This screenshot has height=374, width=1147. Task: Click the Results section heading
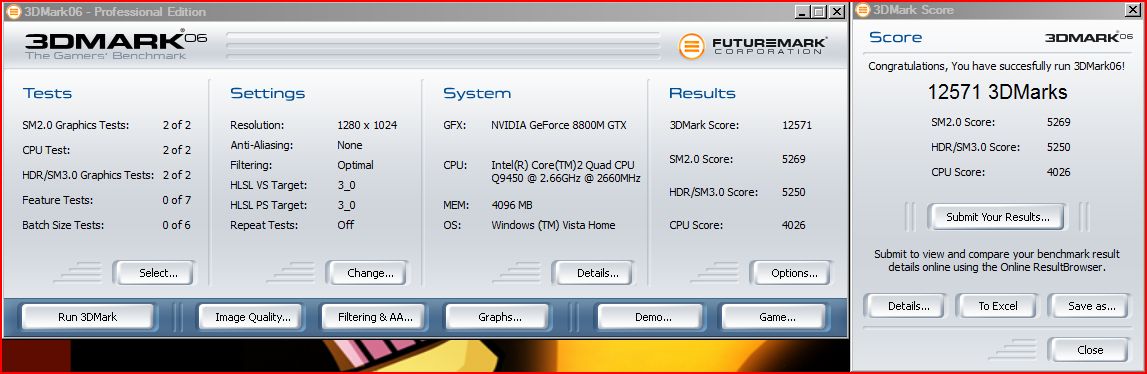[702, 93]
